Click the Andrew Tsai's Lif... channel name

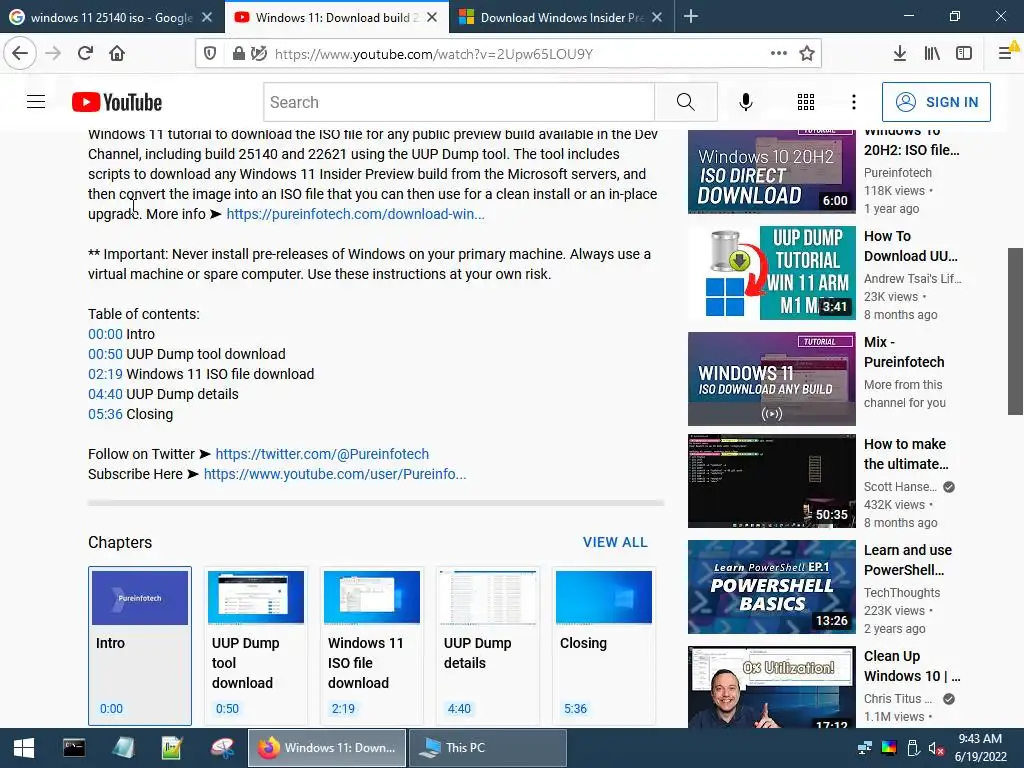912,278
